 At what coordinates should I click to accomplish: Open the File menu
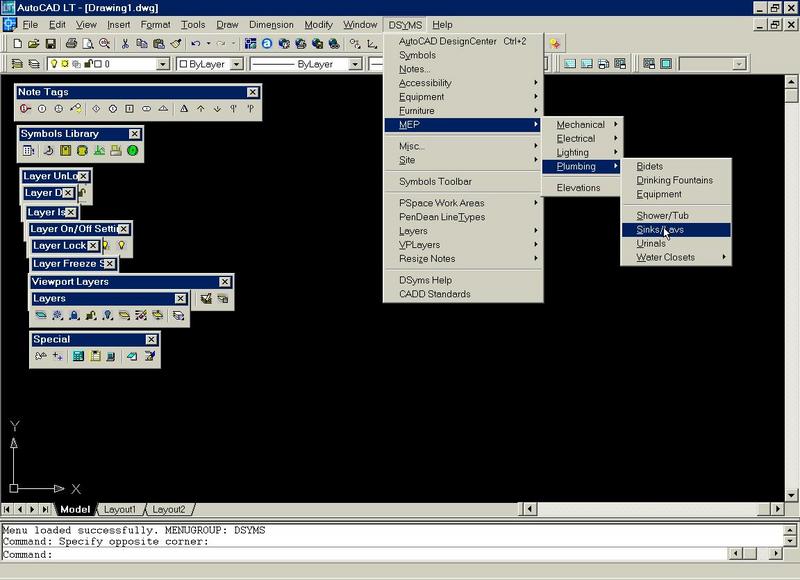coord(30,24)
